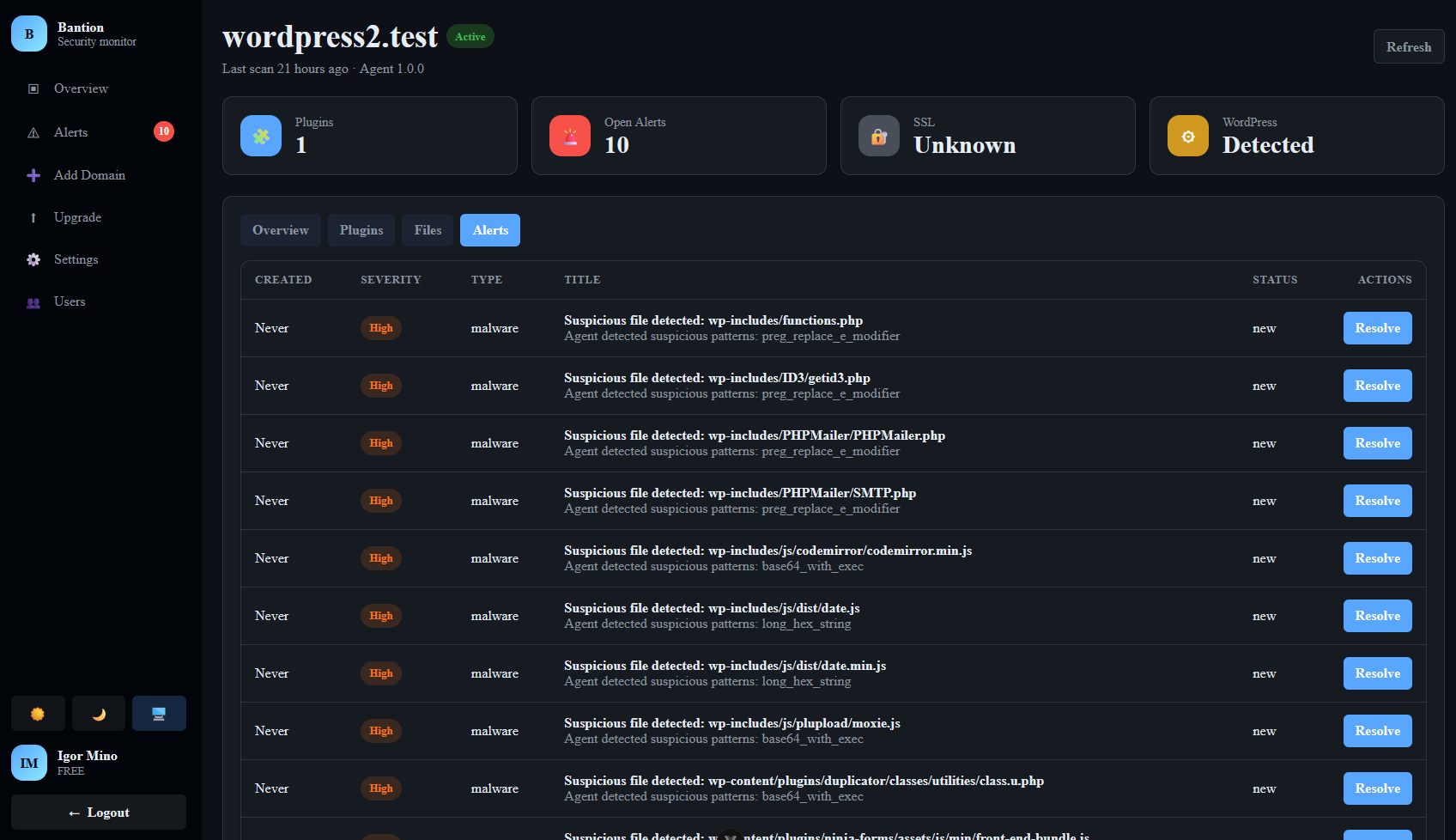Switch to the Plugins tab
1456x840 pixels.
tap(361, 230)
